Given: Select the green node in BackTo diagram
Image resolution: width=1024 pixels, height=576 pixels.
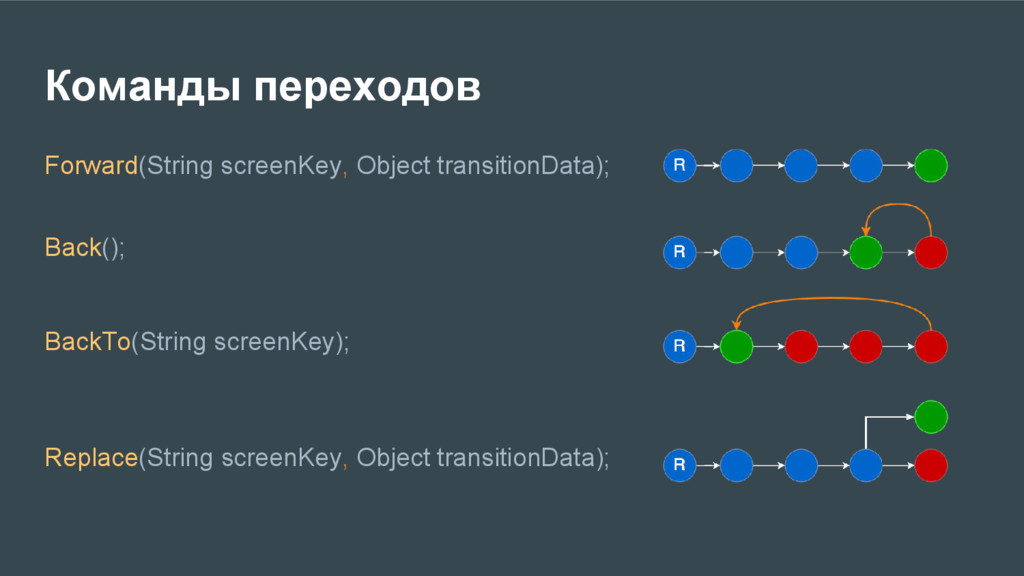Looking at the screenshot, I should [x=737, y=346].
